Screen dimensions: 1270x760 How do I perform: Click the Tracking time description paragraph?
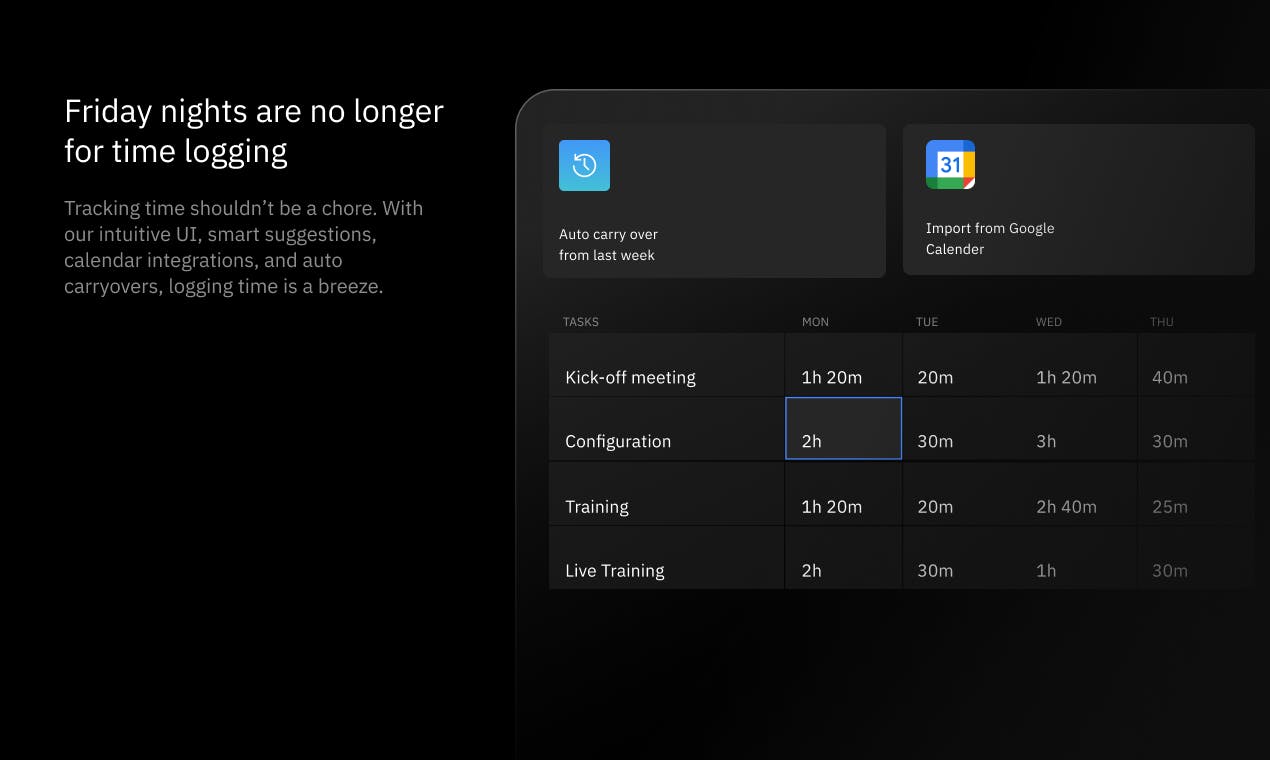tap(244, 247)
